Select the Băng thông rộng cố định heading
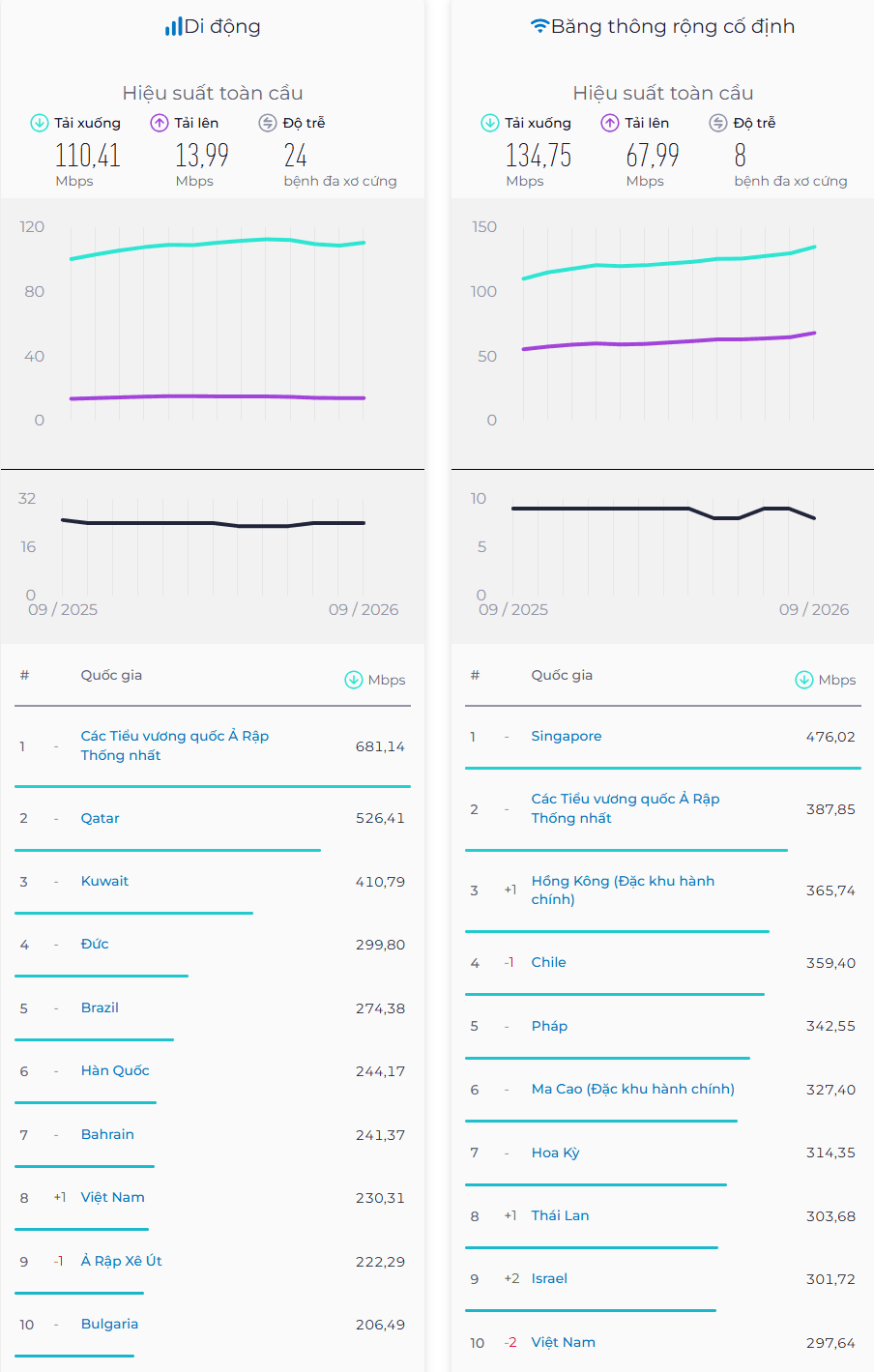This screenshot has height=1372, width=874. click(673, 27)
